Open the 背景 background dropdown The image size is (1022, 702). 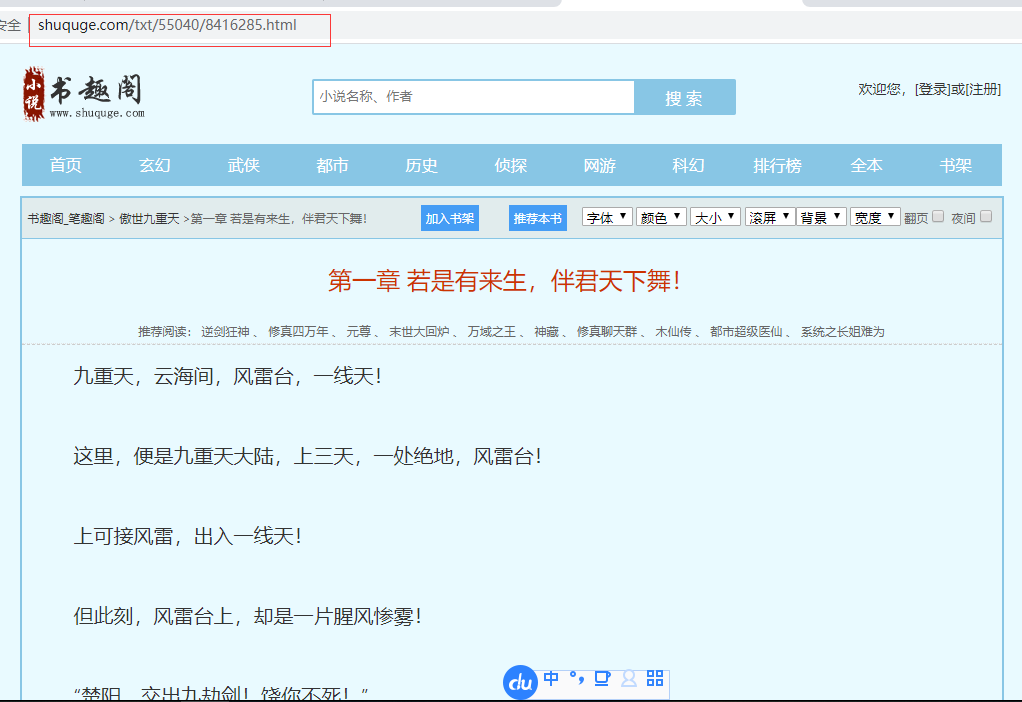pyautogui.click(x=821, y=217)
